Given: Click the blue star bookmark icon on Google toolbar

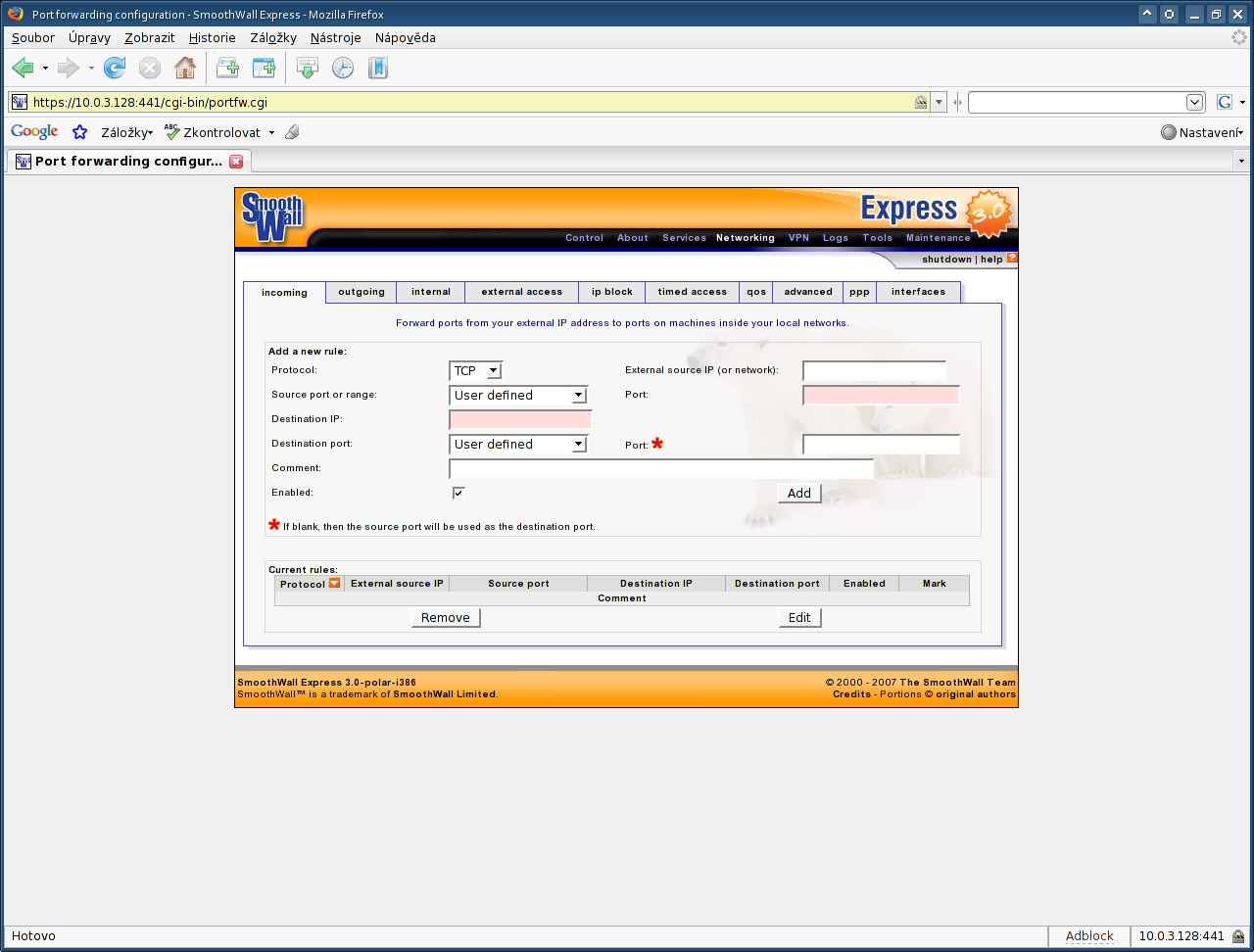Looking at the screenshot, I should pos(80,132).
